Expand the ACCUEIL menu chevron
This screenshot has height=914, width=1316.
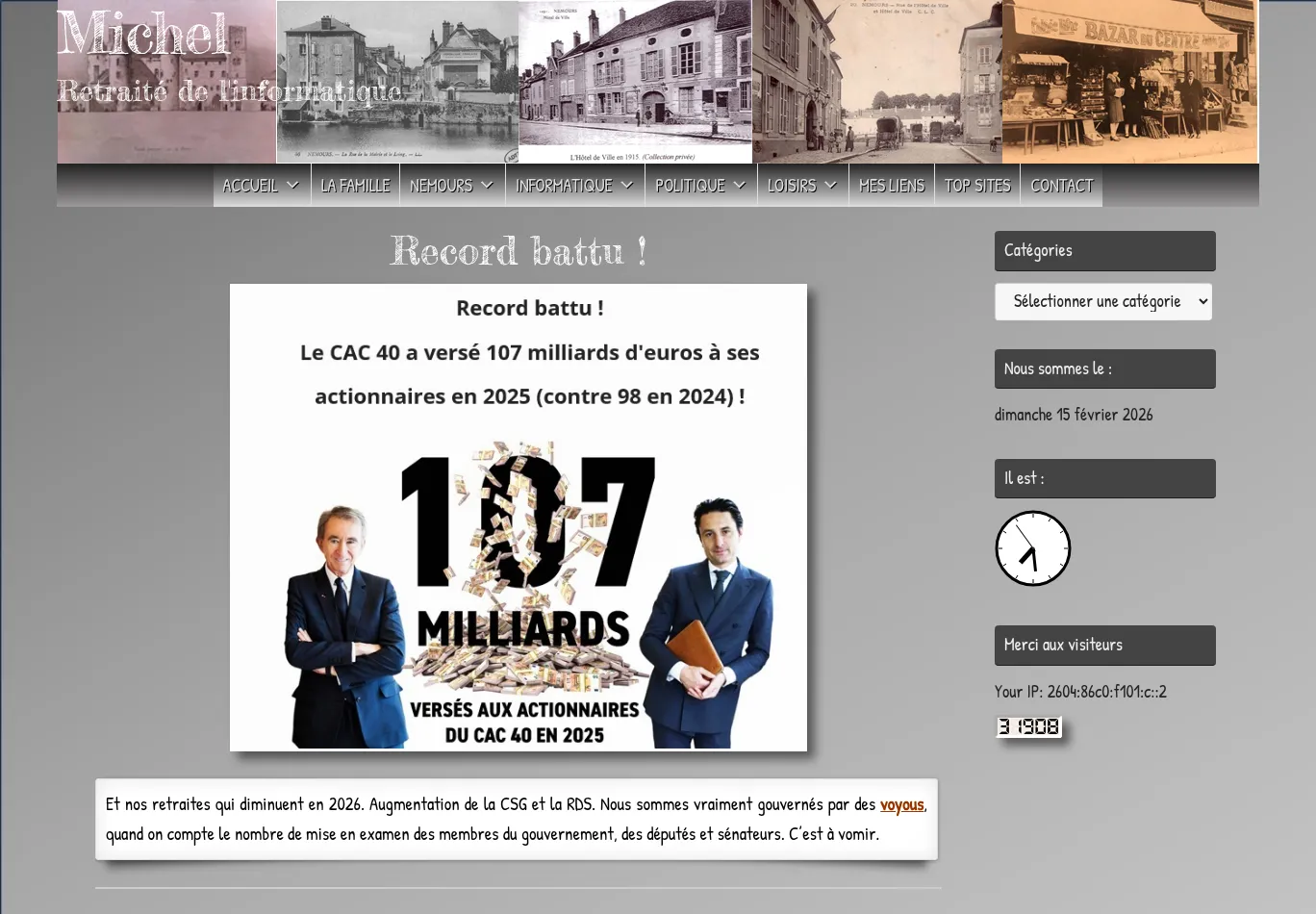click(292, 186)
